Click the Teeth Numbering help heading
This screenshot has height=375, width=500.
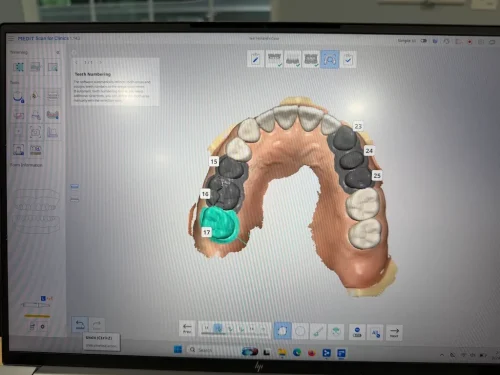(x=93, y=74)
